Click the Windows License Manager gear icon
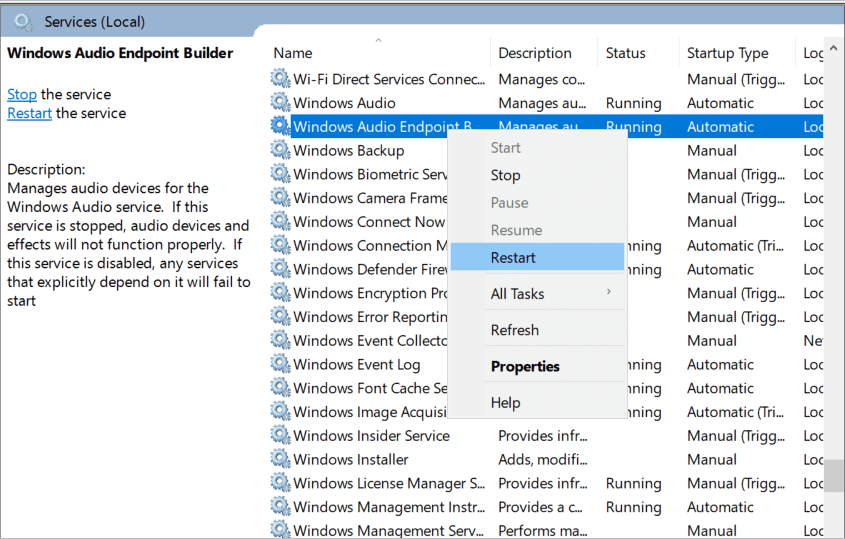 (x=280, y=482)
